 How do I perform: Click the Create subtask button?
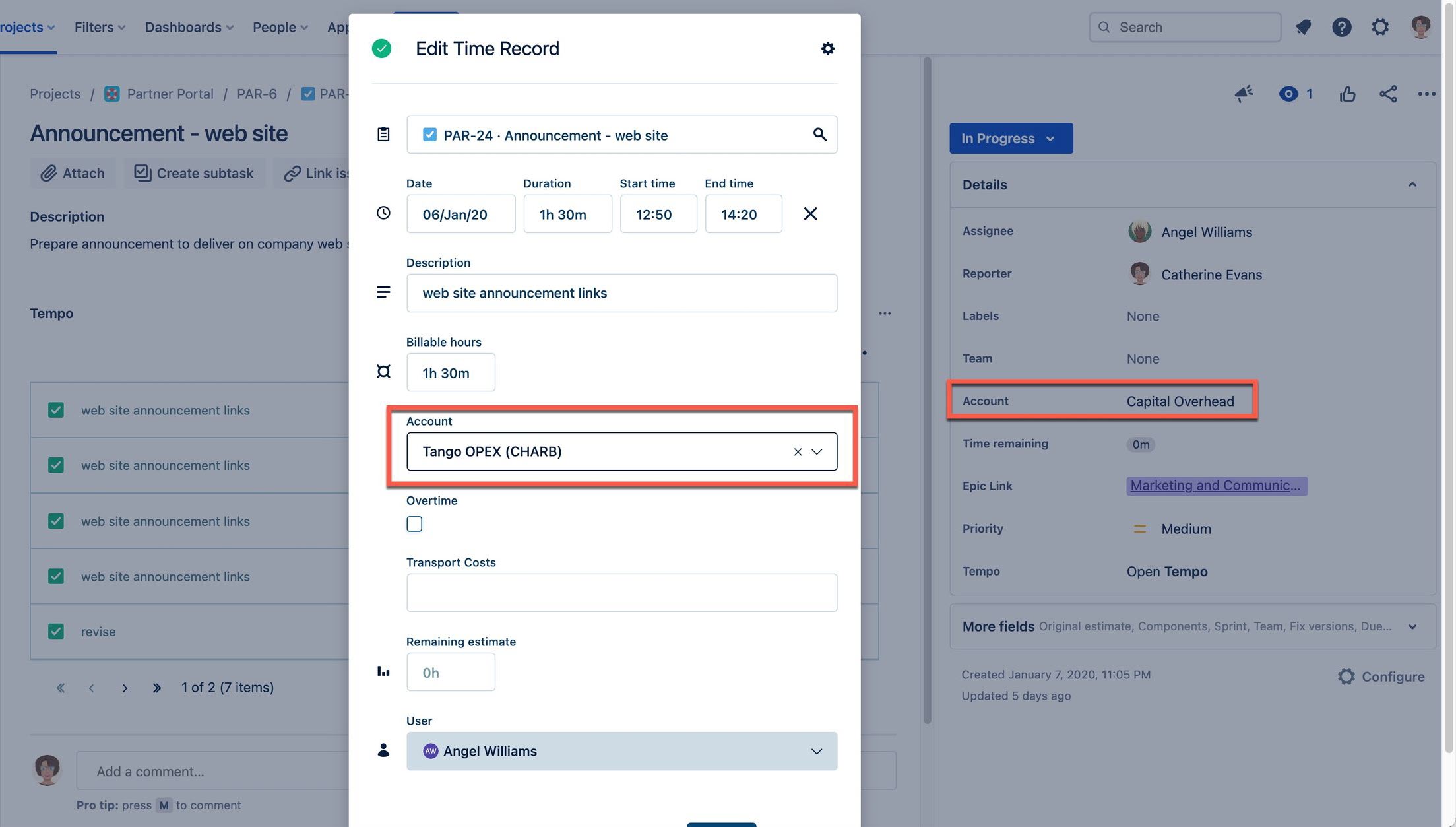[x=194, y=174]
